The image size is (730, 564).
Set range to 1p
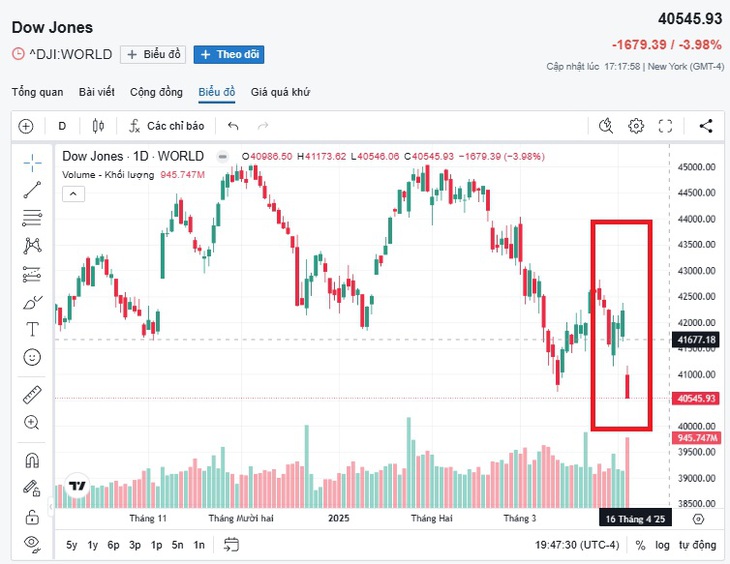[x=156, y=545]
